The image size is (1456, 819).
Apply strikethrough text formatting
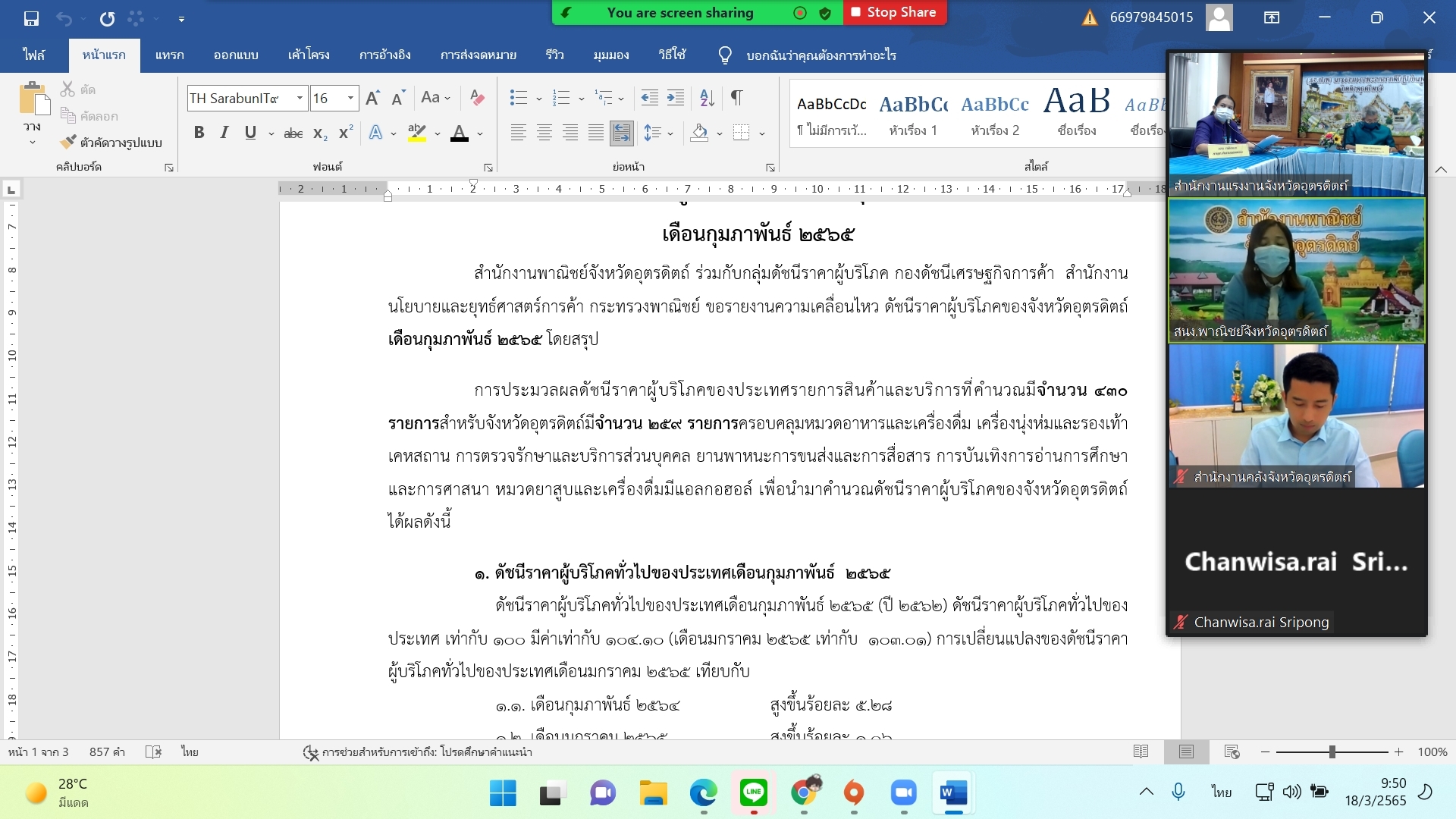pyautogui.click(x=293, y=133)
